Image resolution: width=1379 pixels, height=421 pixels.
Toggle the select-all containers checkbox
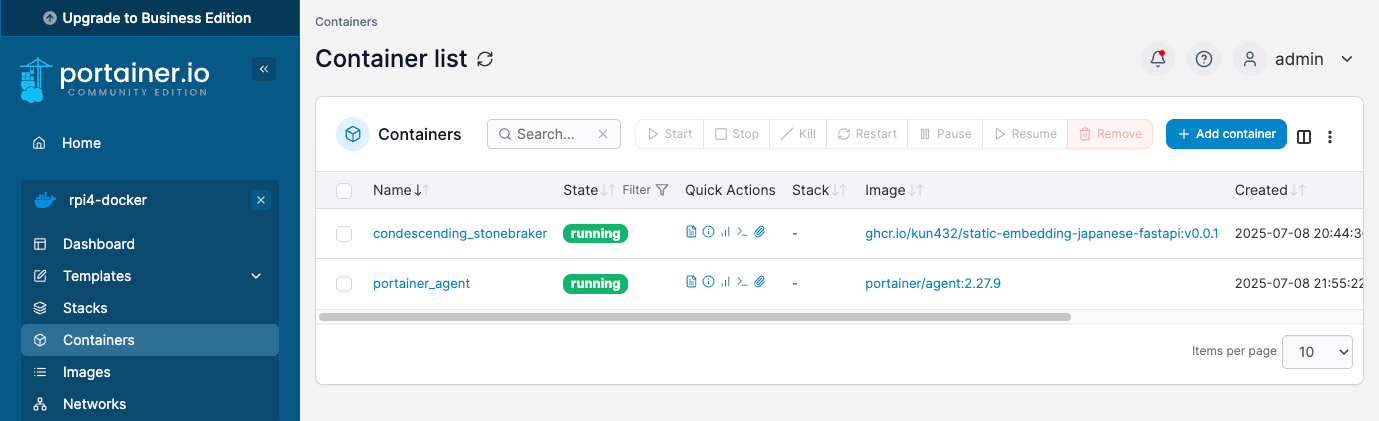(344, 190)
